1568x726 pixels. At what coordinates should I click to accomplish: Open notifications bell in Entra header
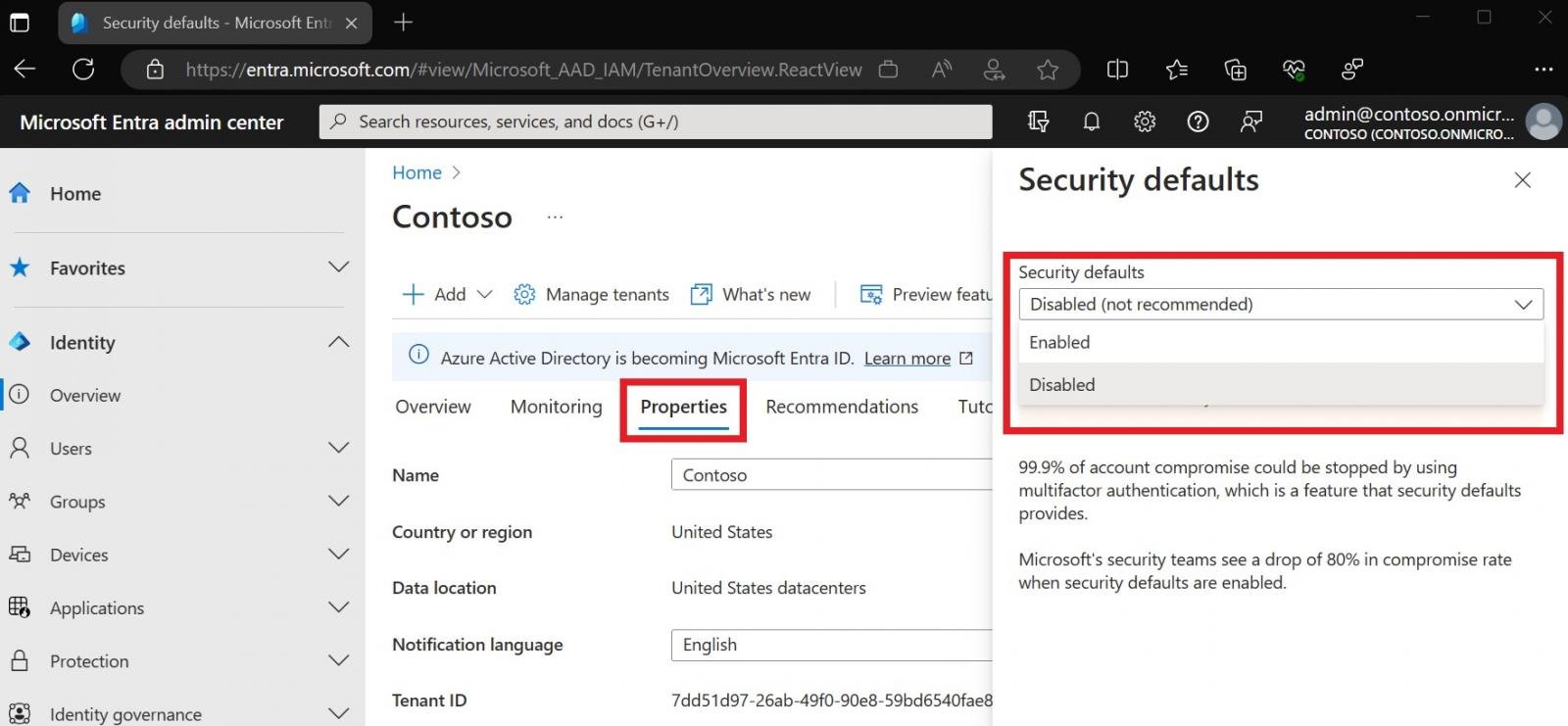(1091, 121)
